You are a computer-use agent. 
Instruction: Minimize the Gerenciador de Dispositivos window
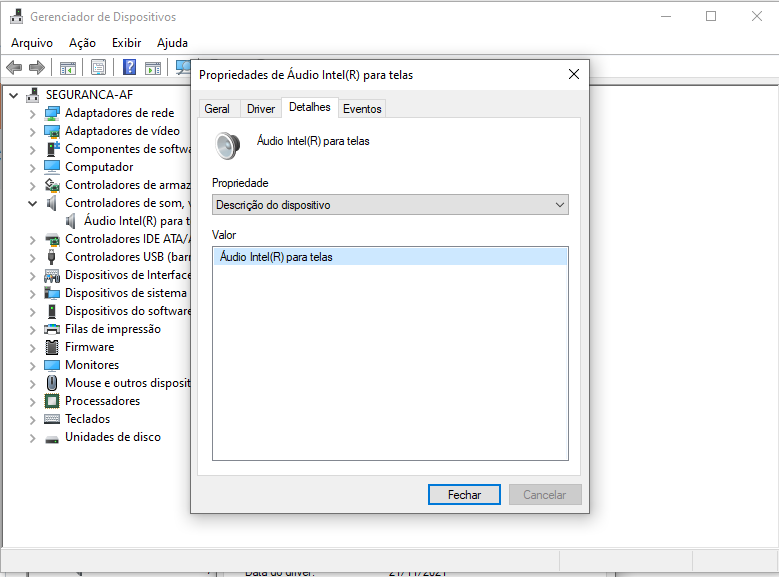(666, 16)
